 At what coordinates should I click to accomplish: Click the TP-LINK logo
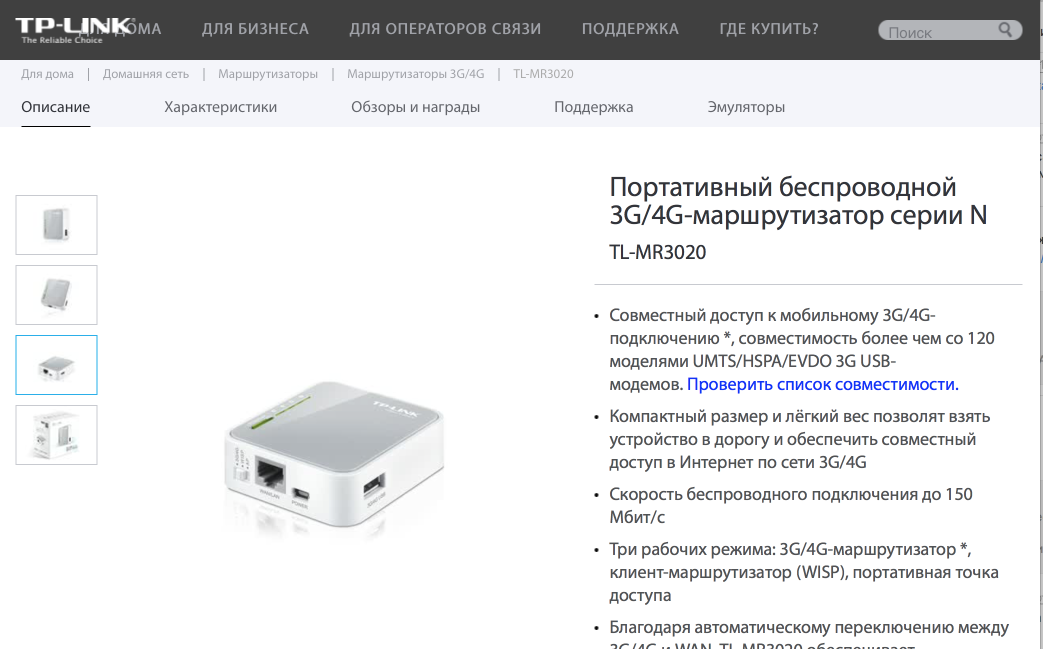pos(73,31)
